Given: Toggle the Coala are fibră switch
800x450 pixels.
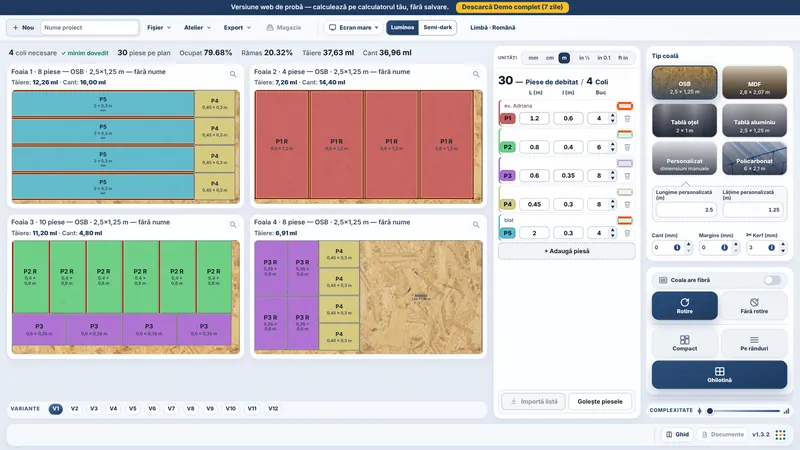Looking at the screenshot, I should click(772, 280).
